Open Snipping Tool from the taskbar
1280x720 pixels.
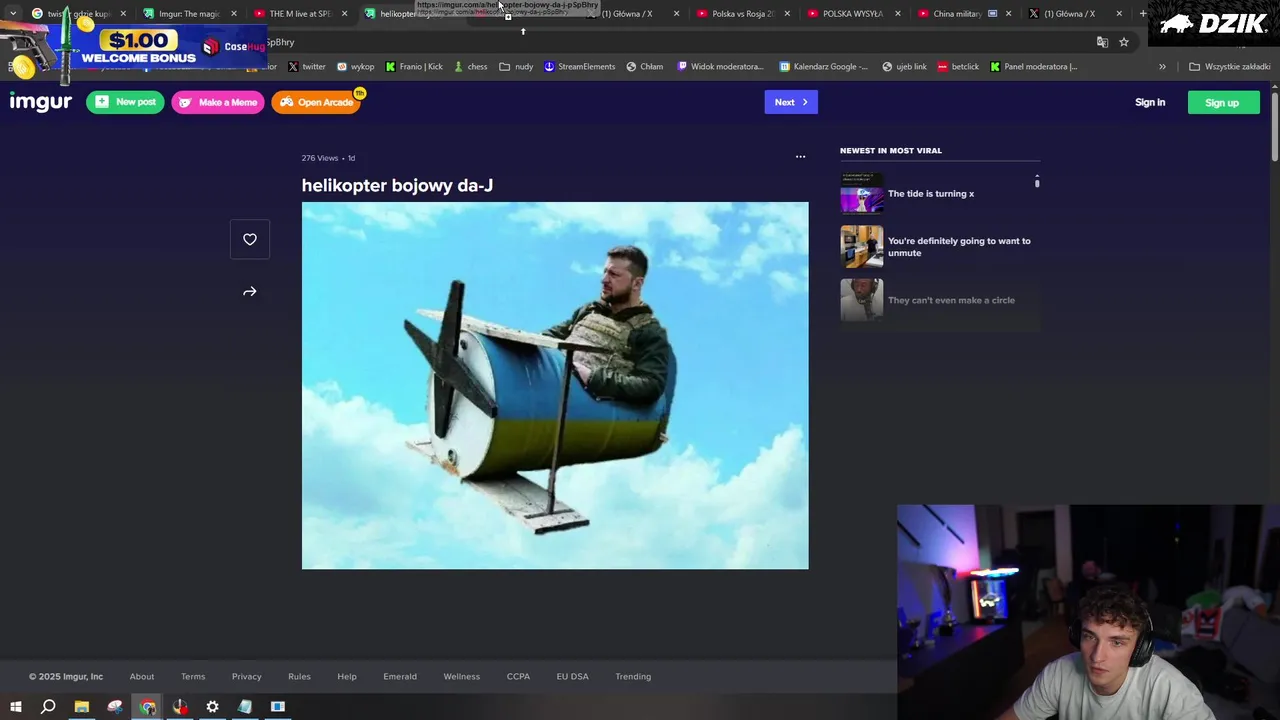coord(115,707)
